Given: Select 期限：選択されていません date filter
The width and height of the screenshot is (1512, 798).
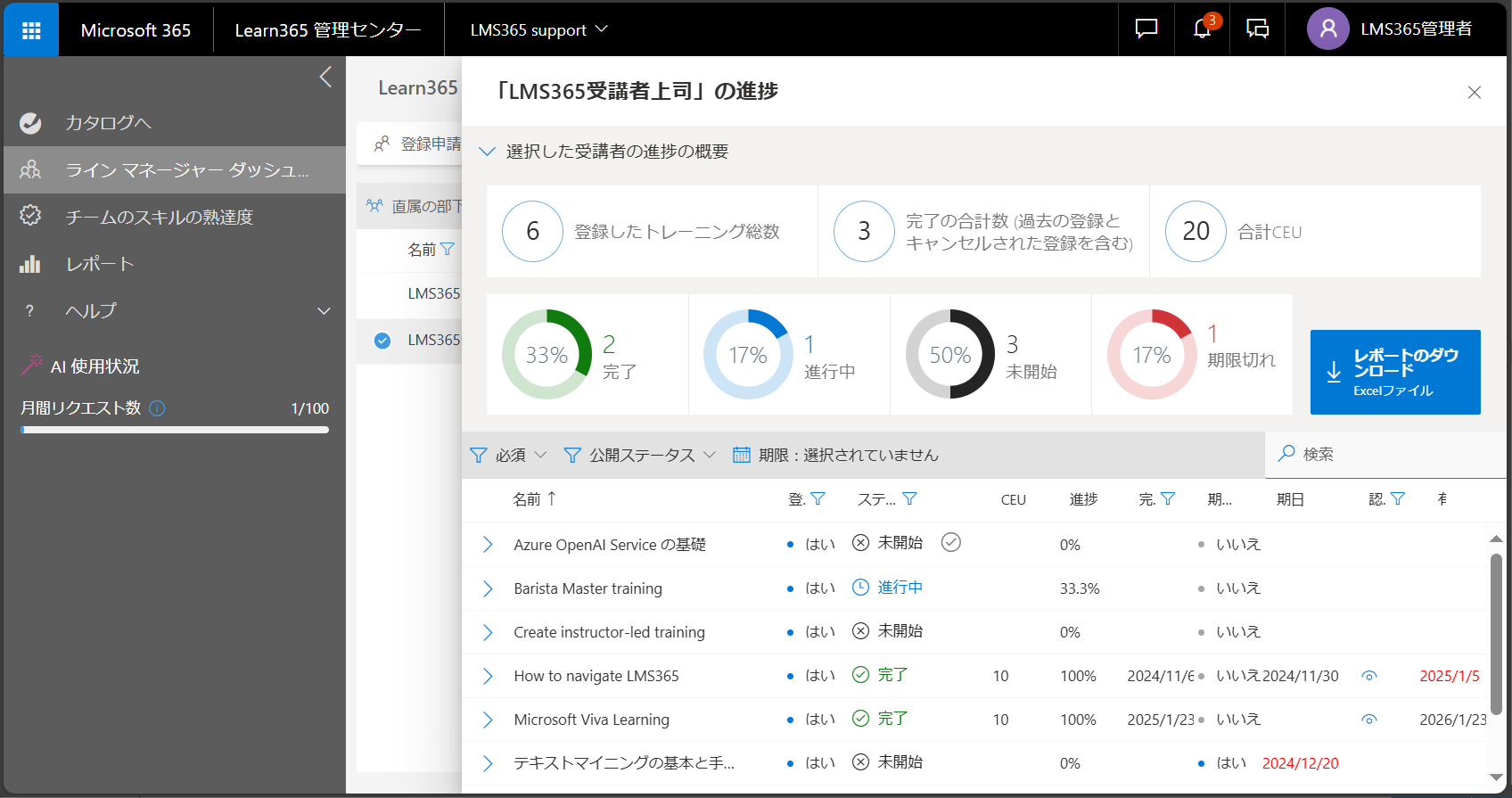Looking at the screenshot, I should (835, 455).
